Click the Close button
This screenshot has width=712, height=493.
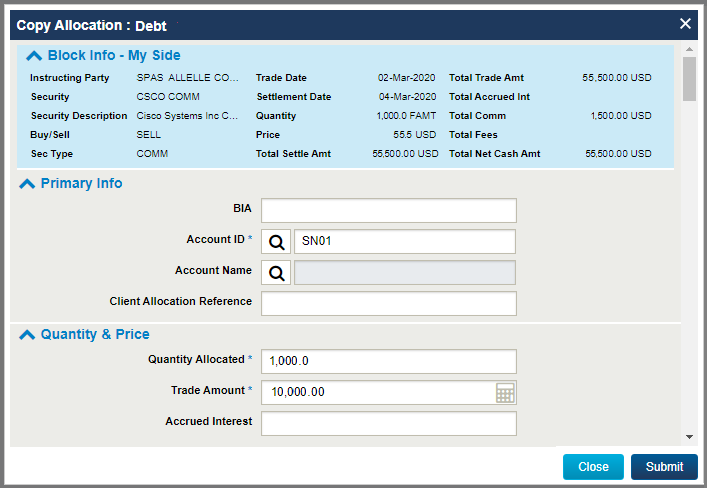(593, 467)
